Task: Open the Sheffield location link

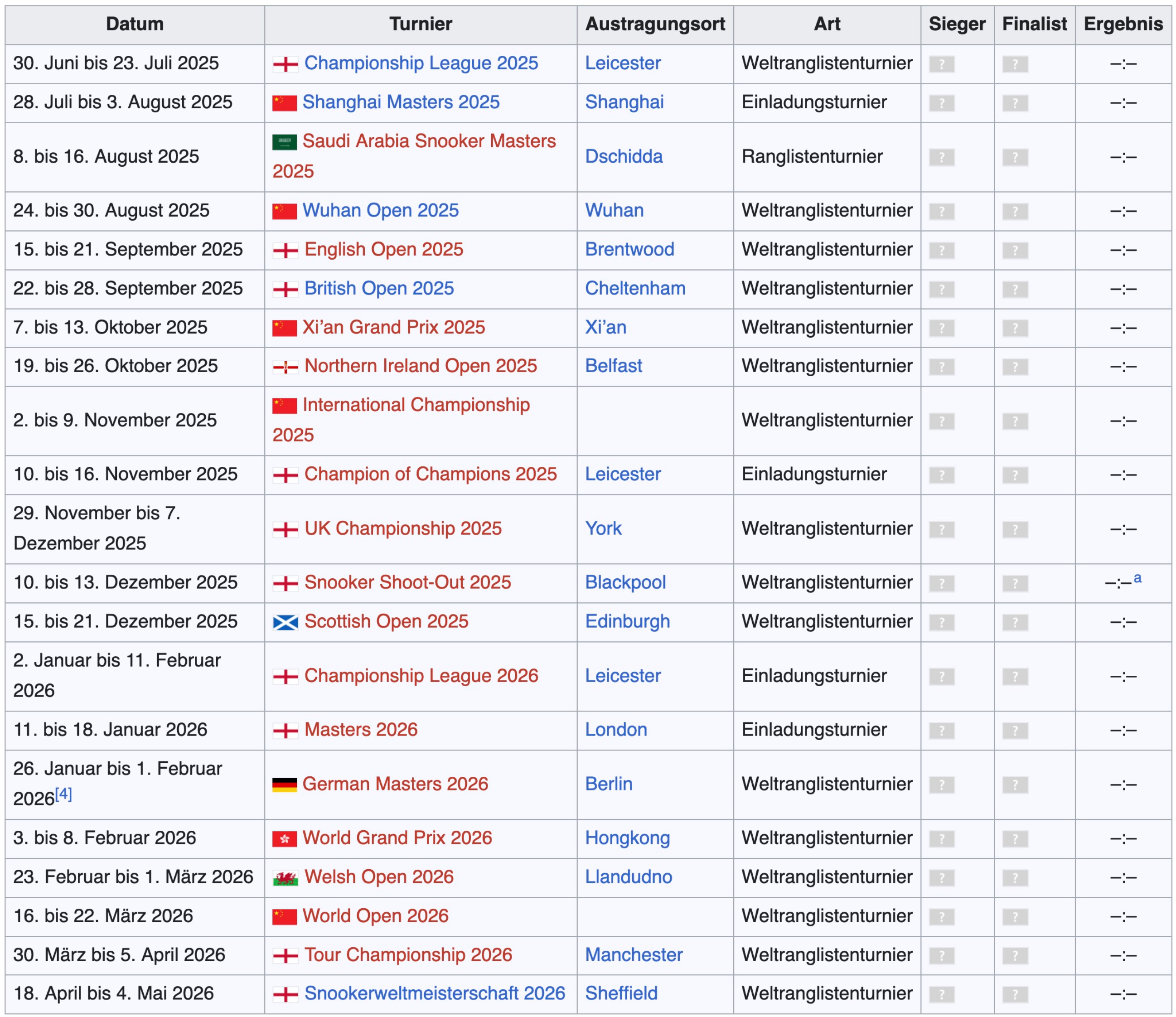Action: click(621, 994)
